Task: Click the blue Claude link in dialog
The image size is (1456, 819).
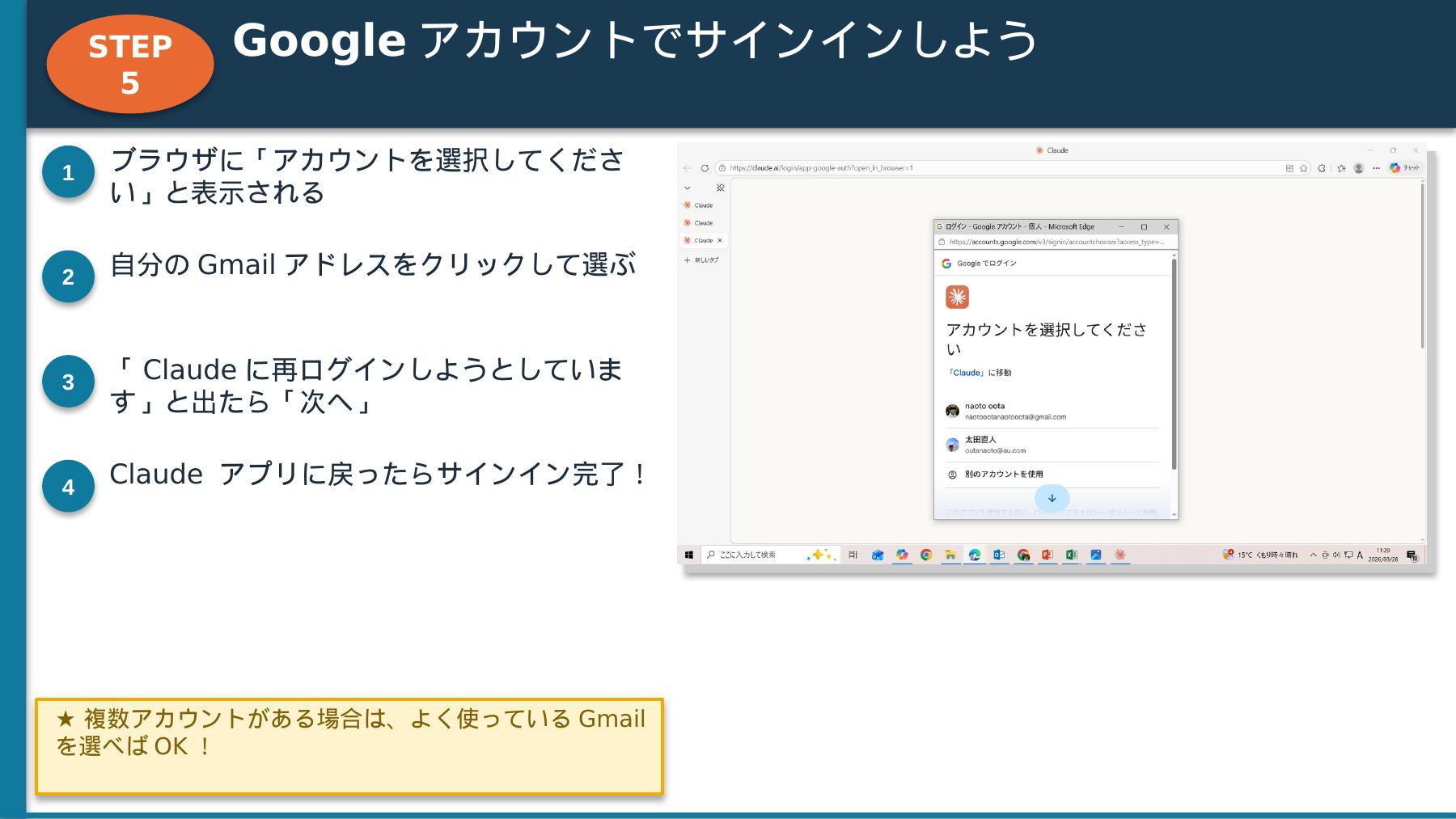Action: point(967,373)
